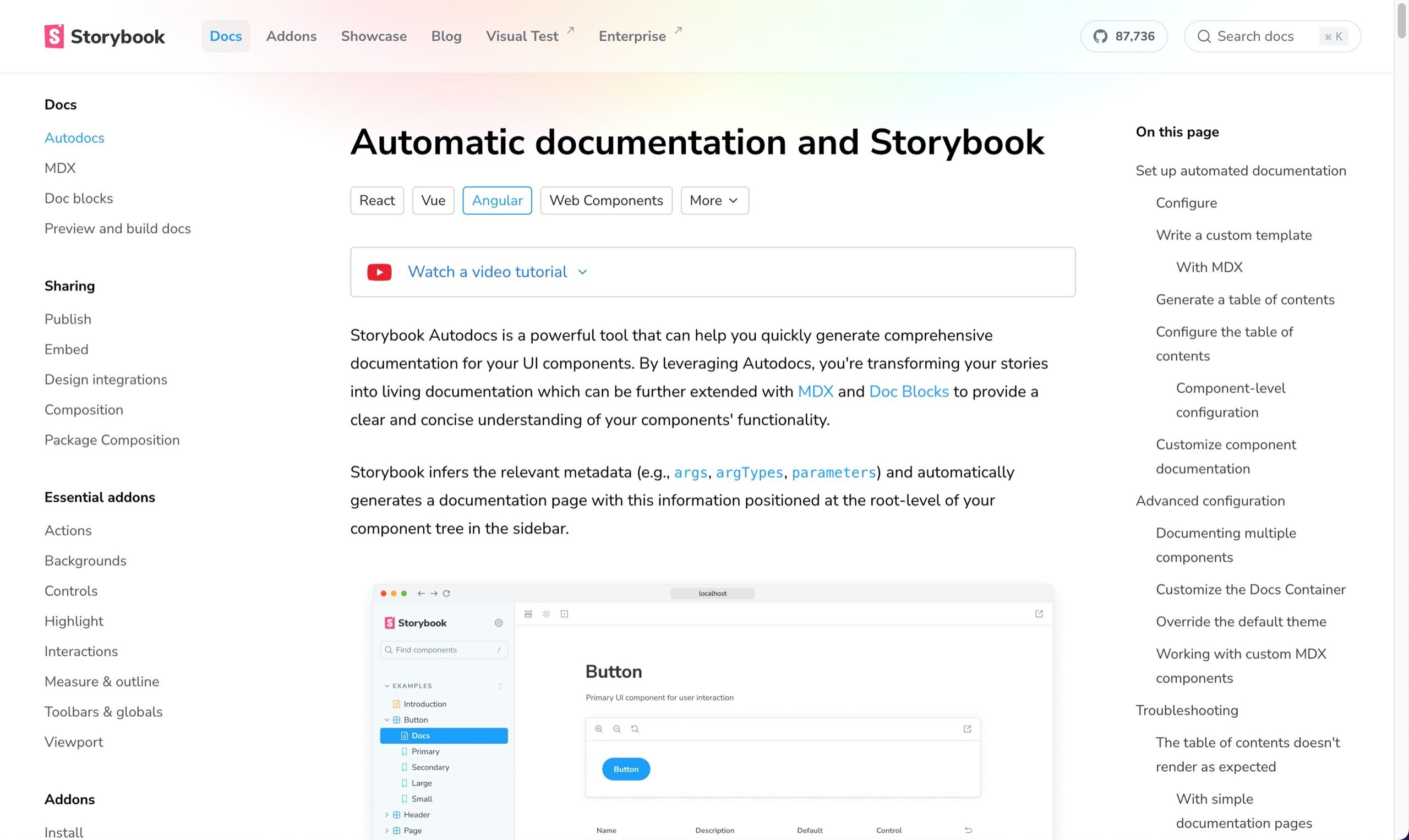
Task: Click the search magnifier icon
Action: (1204, 36)
